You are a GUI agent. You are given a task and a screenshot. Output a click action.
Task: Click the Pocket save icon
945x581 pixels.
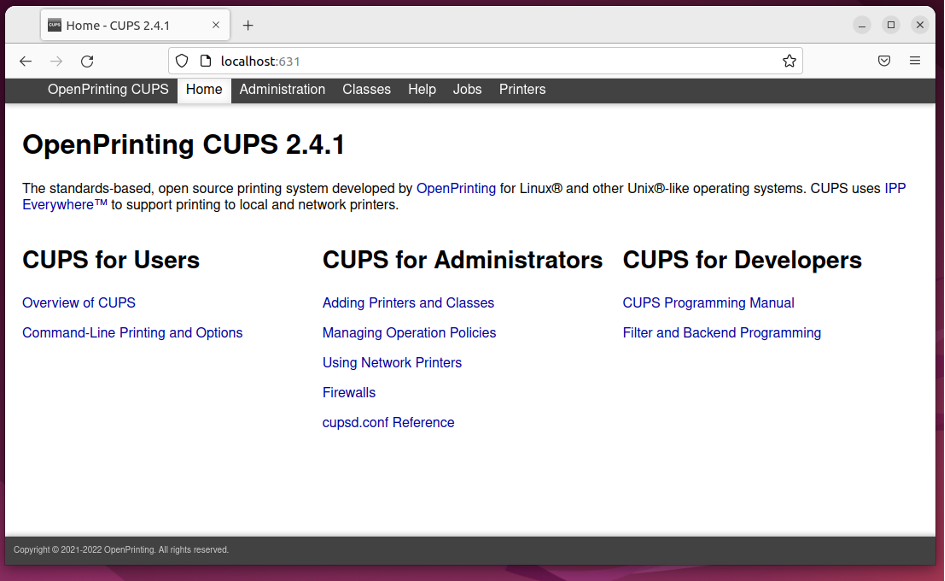(x=884, y=61)
